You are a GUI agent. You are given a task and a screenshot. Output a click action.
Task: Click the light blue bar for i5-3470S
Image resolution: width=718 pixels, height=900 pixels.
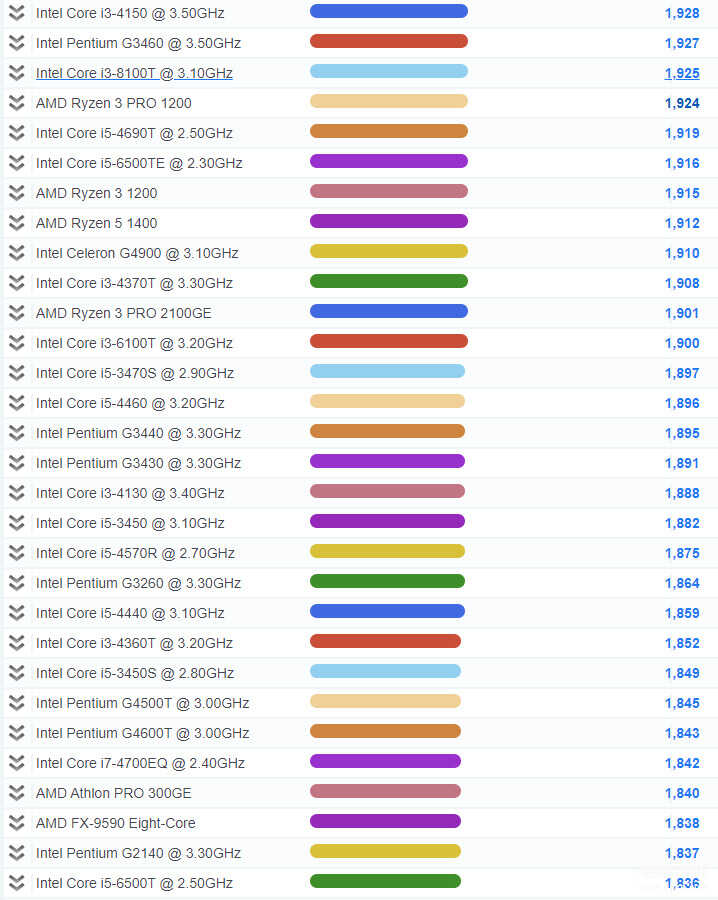[x=387, y=371]
